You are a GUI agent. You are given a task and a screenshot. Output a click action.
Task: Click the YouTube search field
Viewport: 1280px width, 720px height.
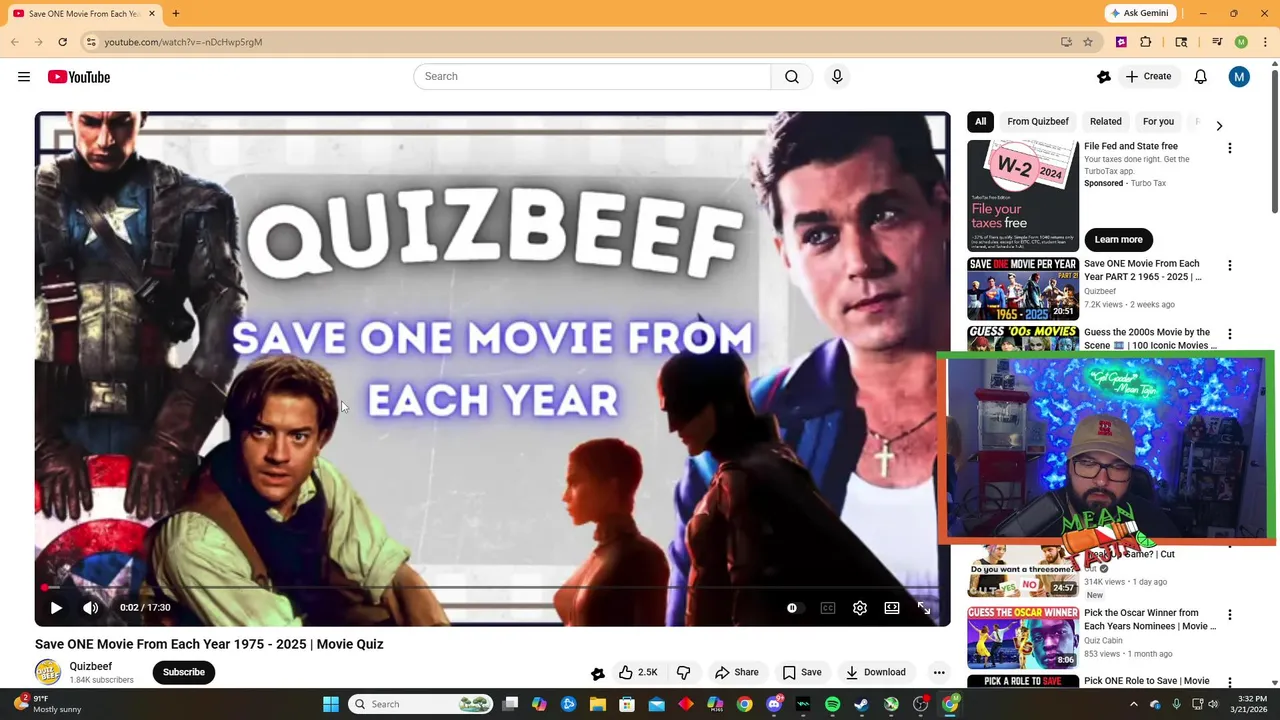click(592, 77)
